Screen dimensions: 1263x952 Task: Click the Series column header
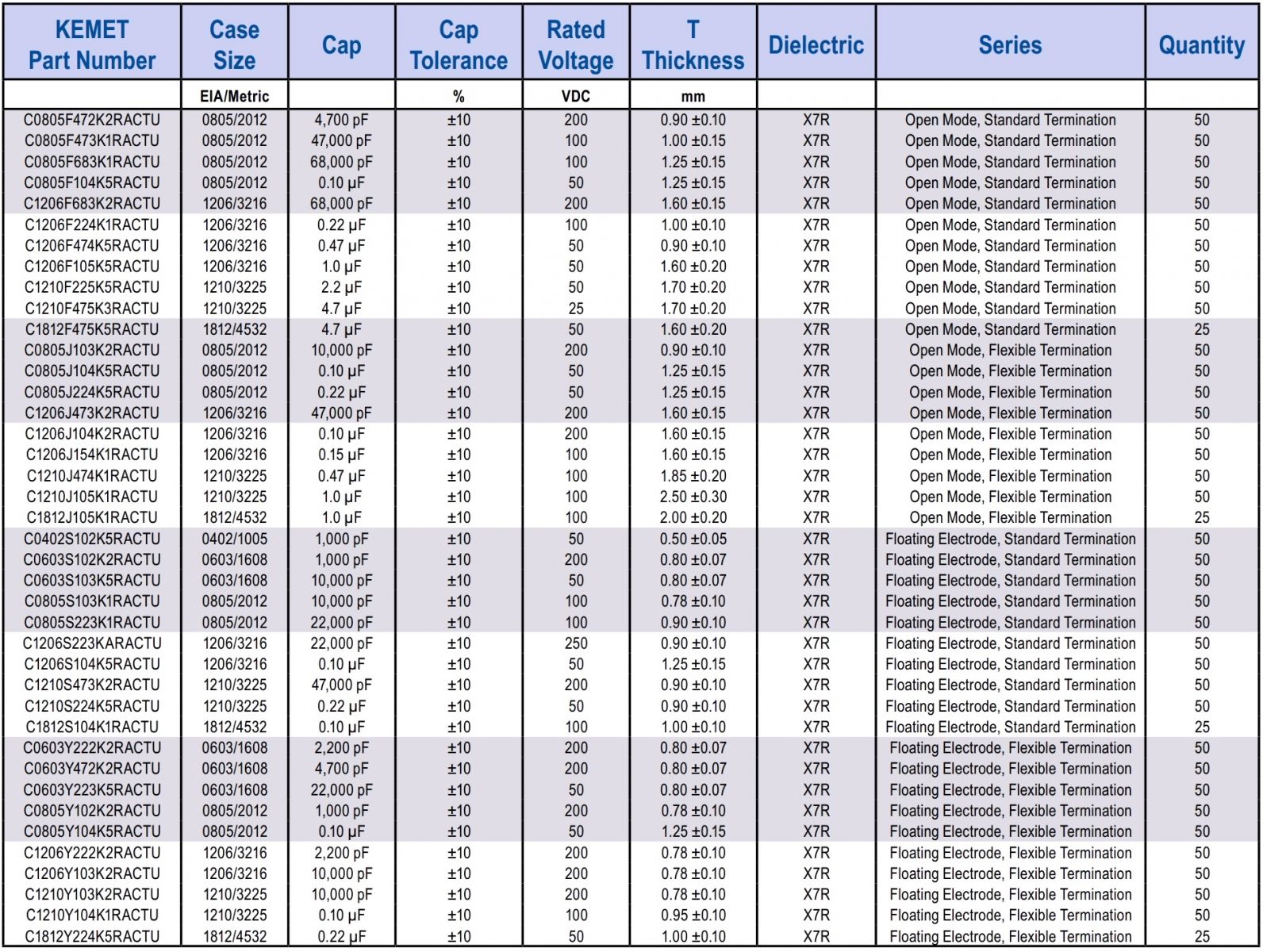pos(1010,44)
